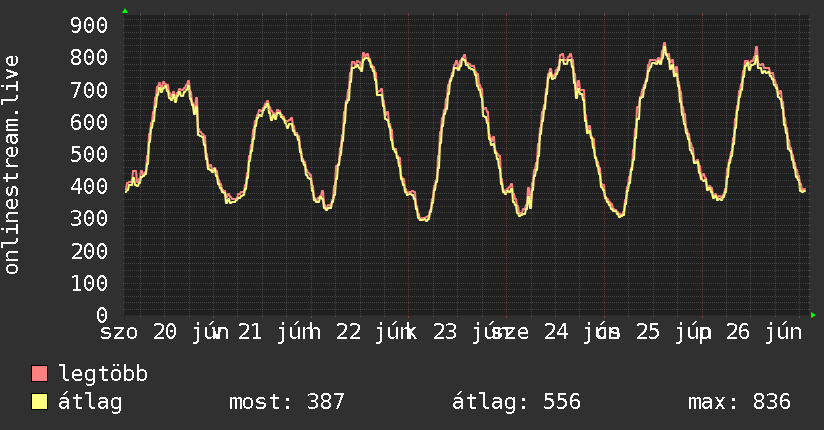This screenshot has width=824, height=430.
Task: Click the 700 y-axis label
Action: (x=89, y=90)
